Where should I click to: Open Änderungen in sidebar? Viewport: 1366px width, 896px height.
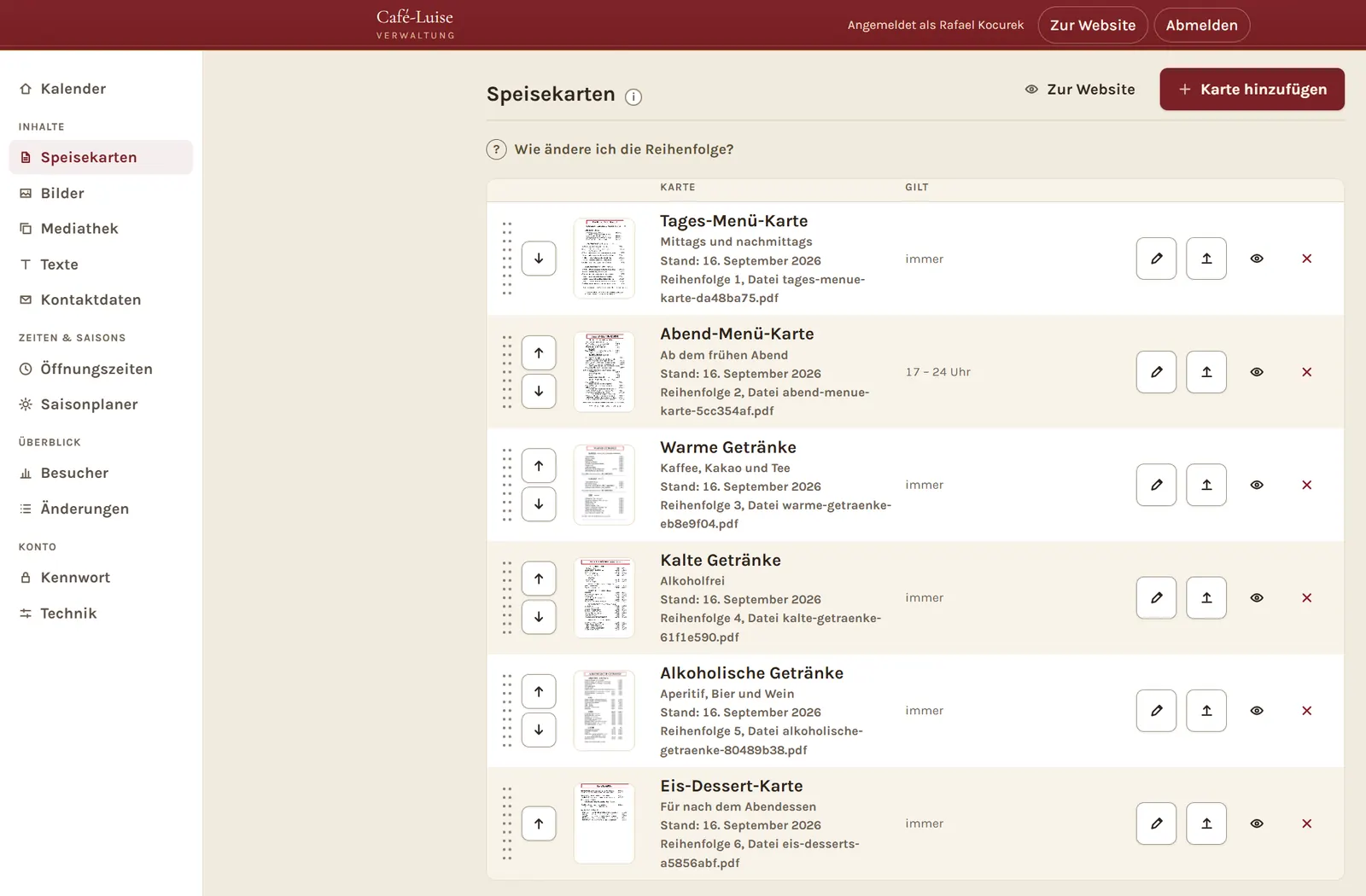point(101,509)
